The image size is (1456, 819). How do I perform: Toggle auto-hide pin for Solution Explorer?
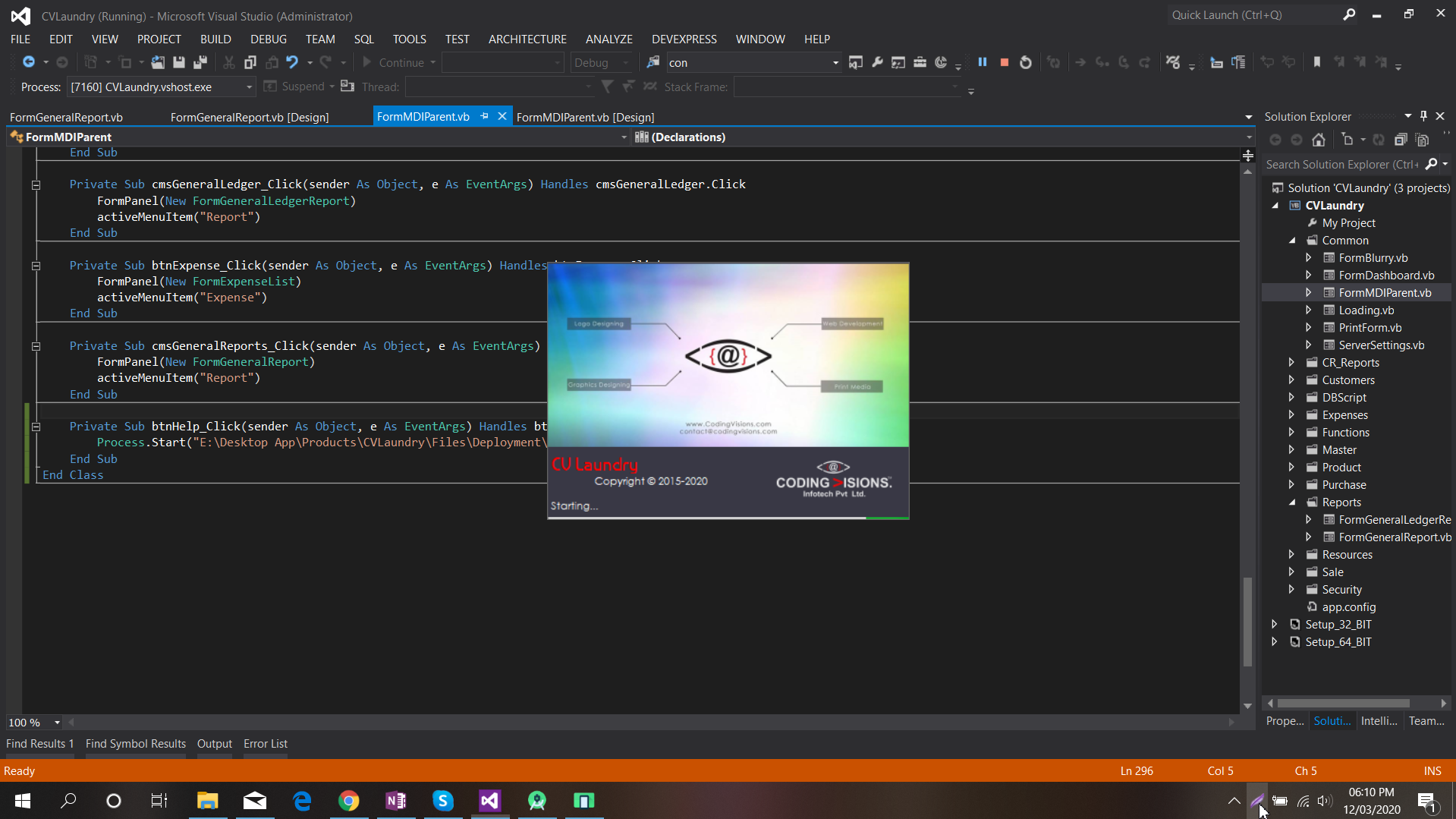tap(1423, 116)
